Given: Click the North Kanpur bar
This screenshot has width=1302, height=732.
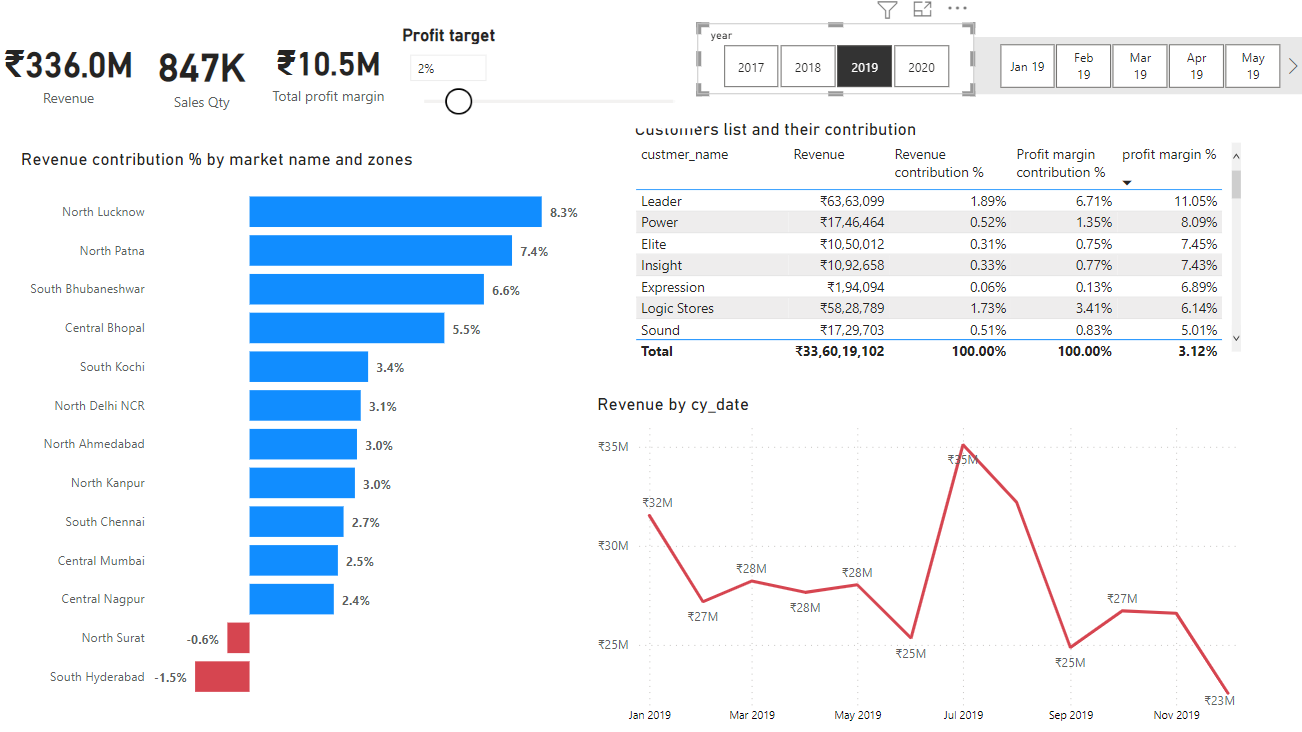Looking at the screenshot, I should pos(302,483).
